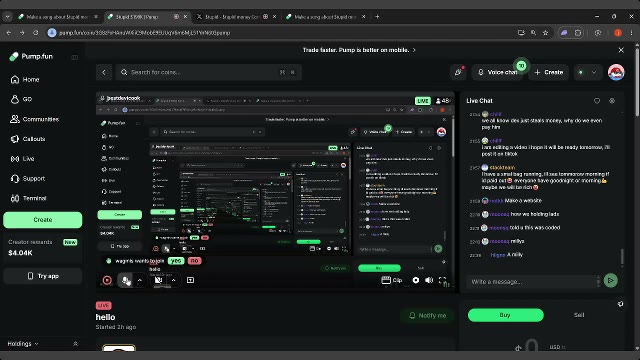The width and height of the screenshot is (640, 360).
Task: Open the browser extensions icon
Action: pos(578,33)
